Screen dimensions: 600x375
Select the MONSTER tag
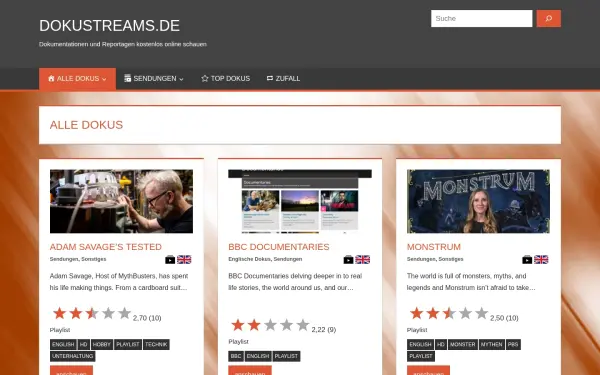463,344
